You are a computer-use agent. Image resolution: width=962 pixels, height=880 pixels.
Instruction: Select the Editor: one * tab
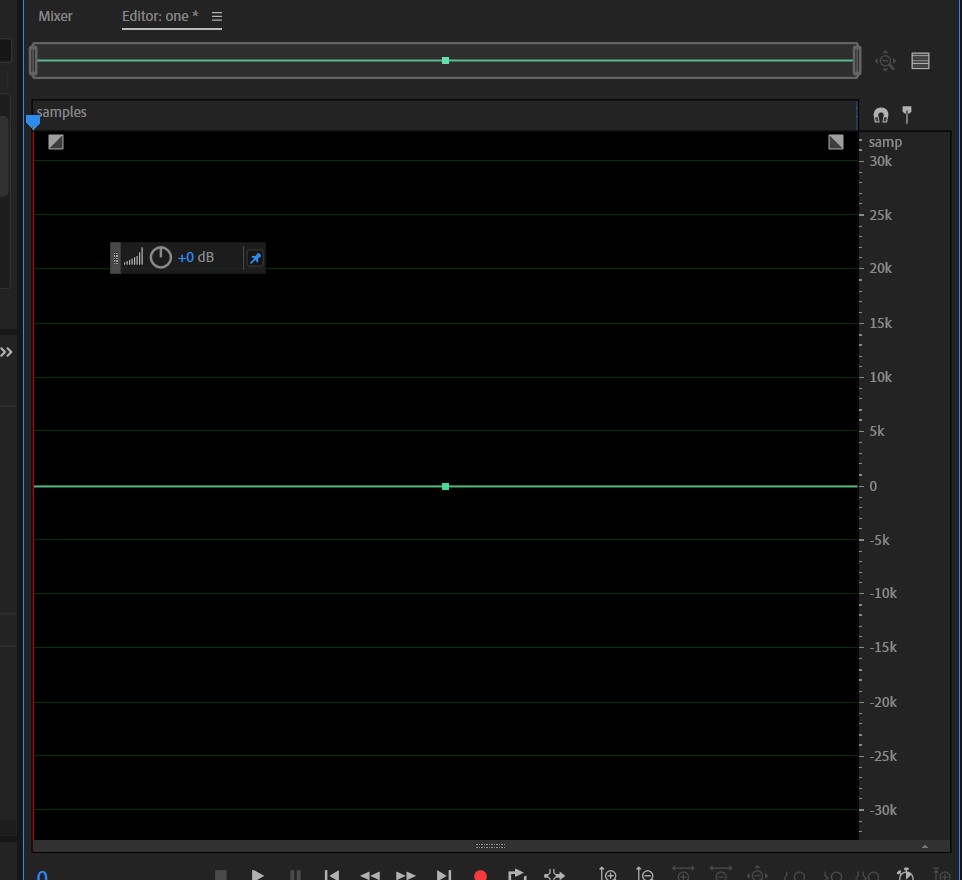[x=160, y=17]
